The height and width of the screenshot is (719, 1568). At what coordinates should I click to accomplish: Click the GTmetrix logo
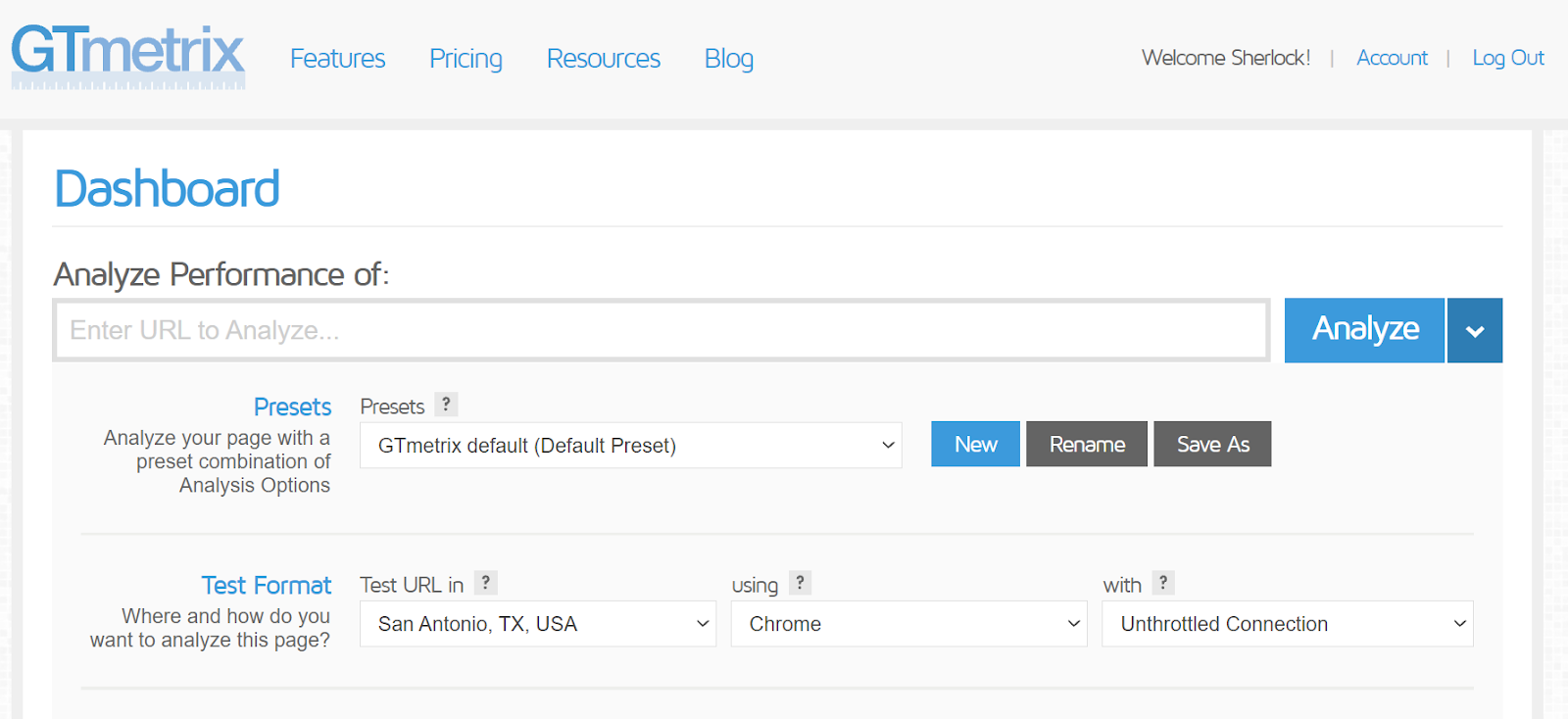128,57
